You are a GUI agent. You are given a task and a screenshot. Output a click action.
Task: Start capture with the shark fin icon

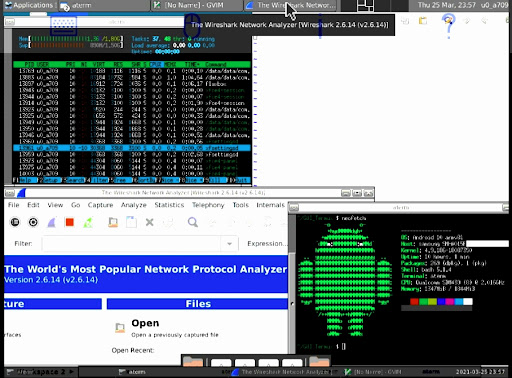(51, 222)
